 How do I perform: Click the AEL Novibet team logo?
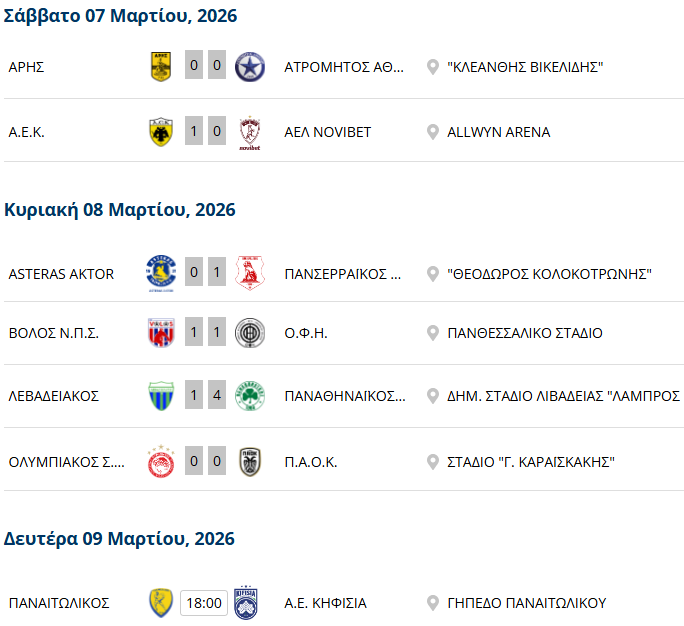[x=249, y=132]
